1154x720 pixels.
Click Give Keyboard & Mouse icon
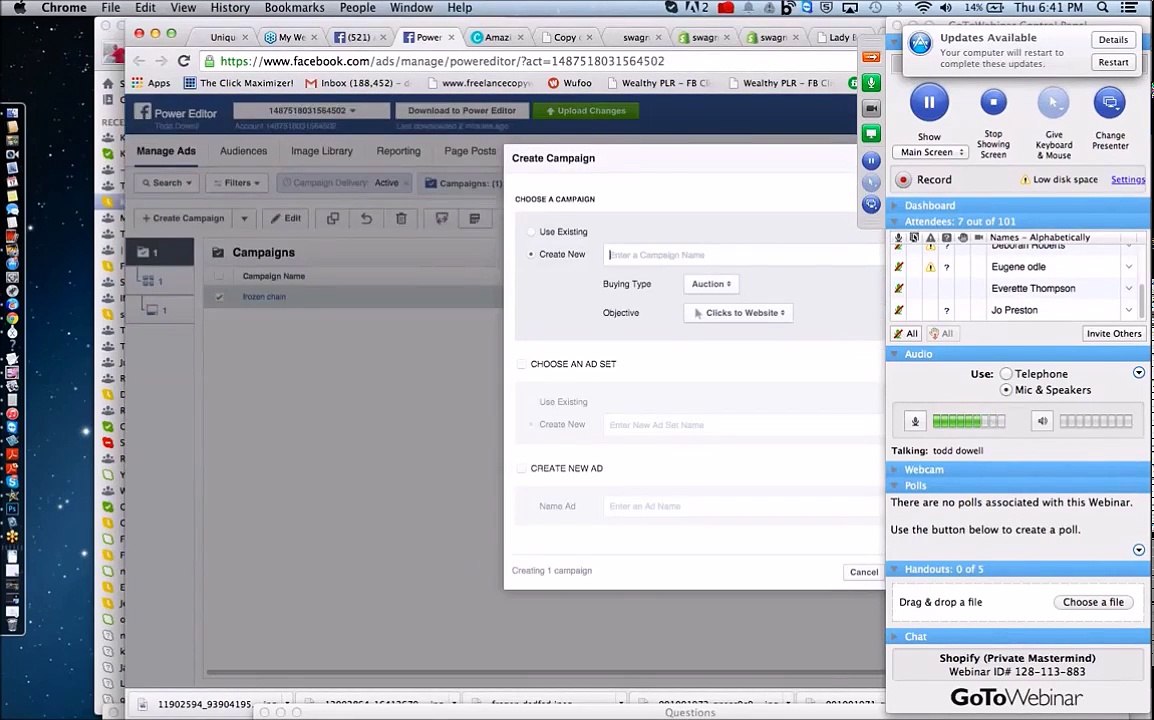pyautogui.click(x=1053, y=103)
